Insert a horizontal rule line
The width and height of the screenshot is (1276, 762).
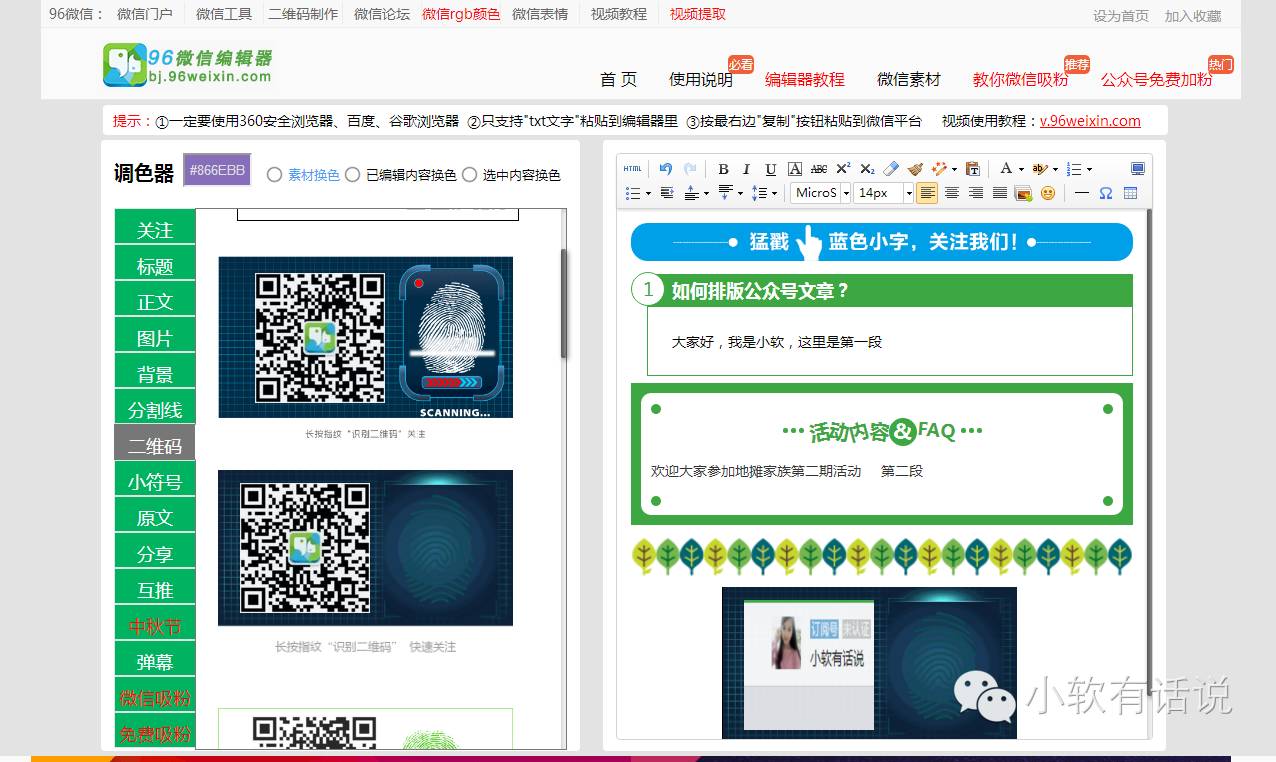coord(1082,193)
